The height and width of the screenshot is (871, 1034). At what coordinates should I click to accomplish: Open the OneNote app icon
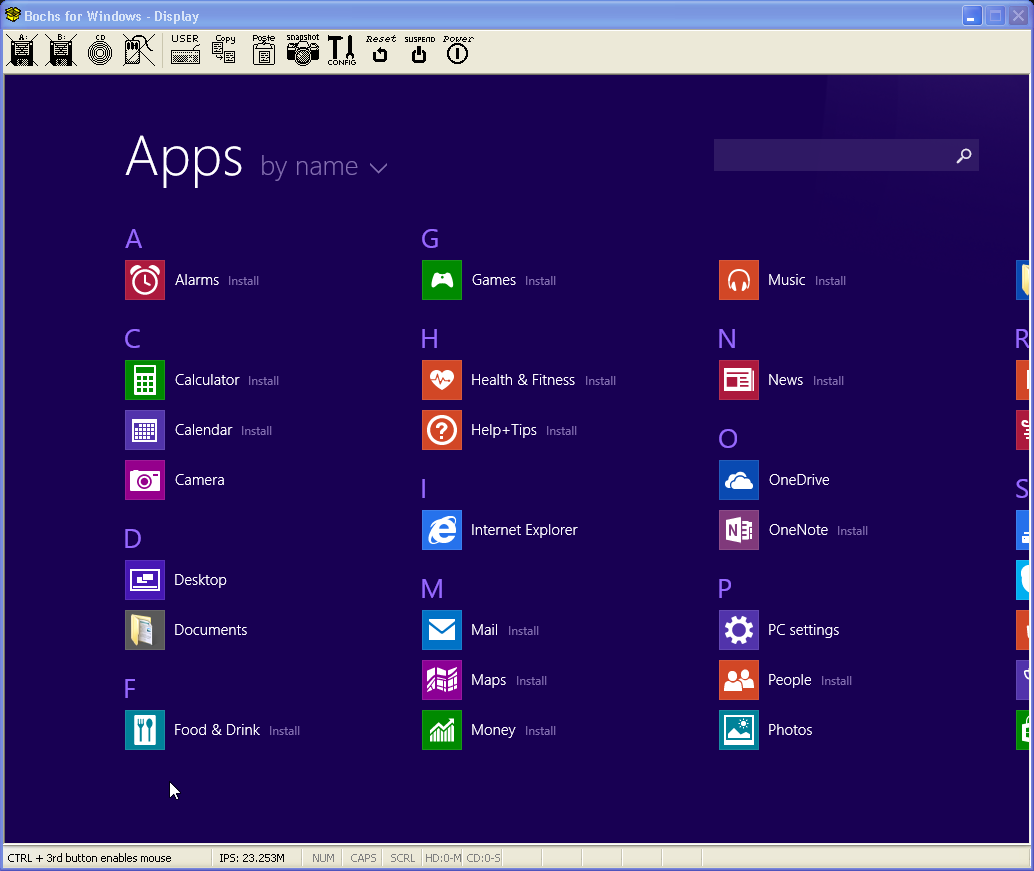click(x=739, y=530)
